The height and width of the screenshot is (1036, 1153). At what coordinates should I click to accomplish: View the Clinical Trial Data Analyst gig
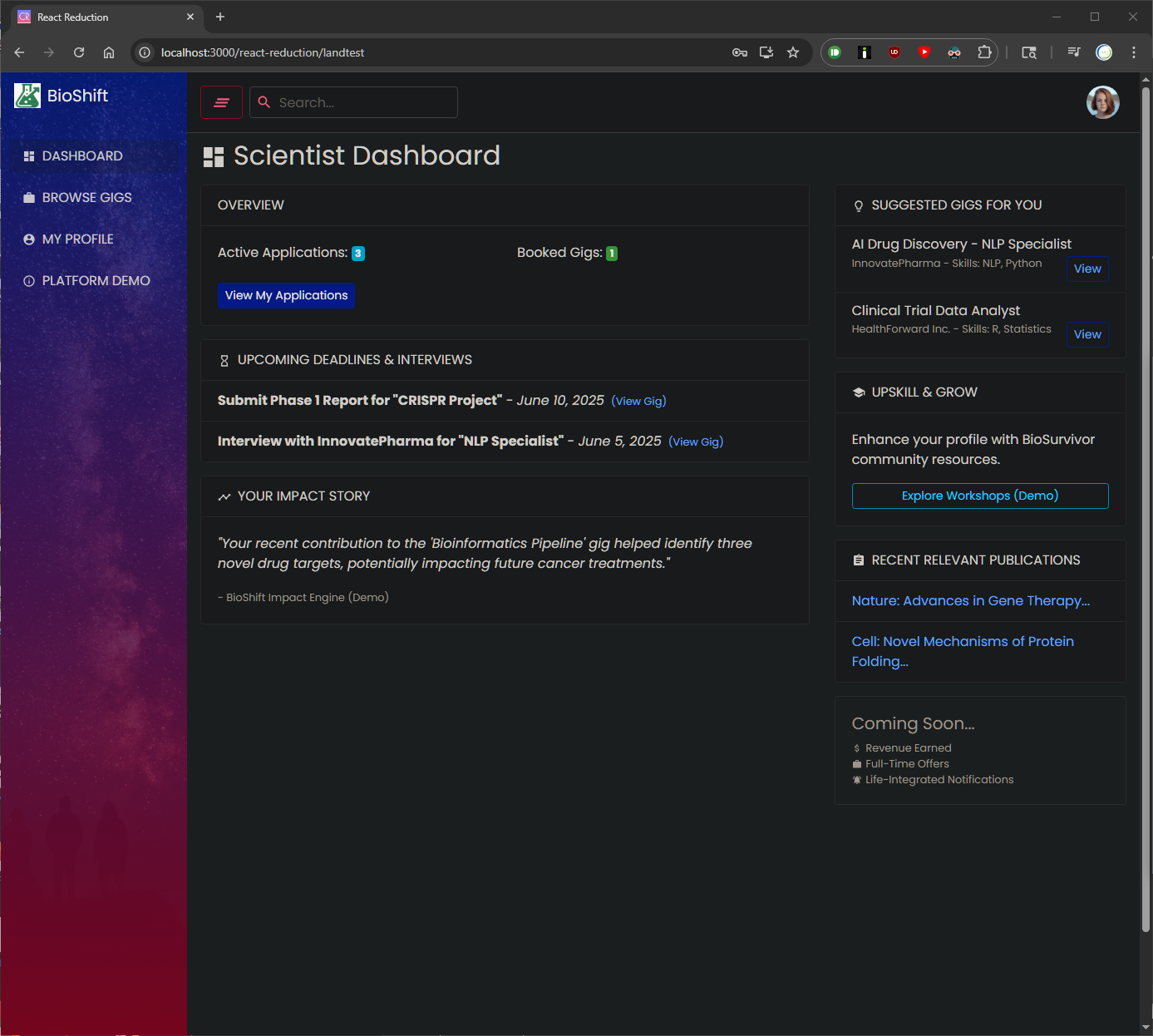pos(1086,334)
